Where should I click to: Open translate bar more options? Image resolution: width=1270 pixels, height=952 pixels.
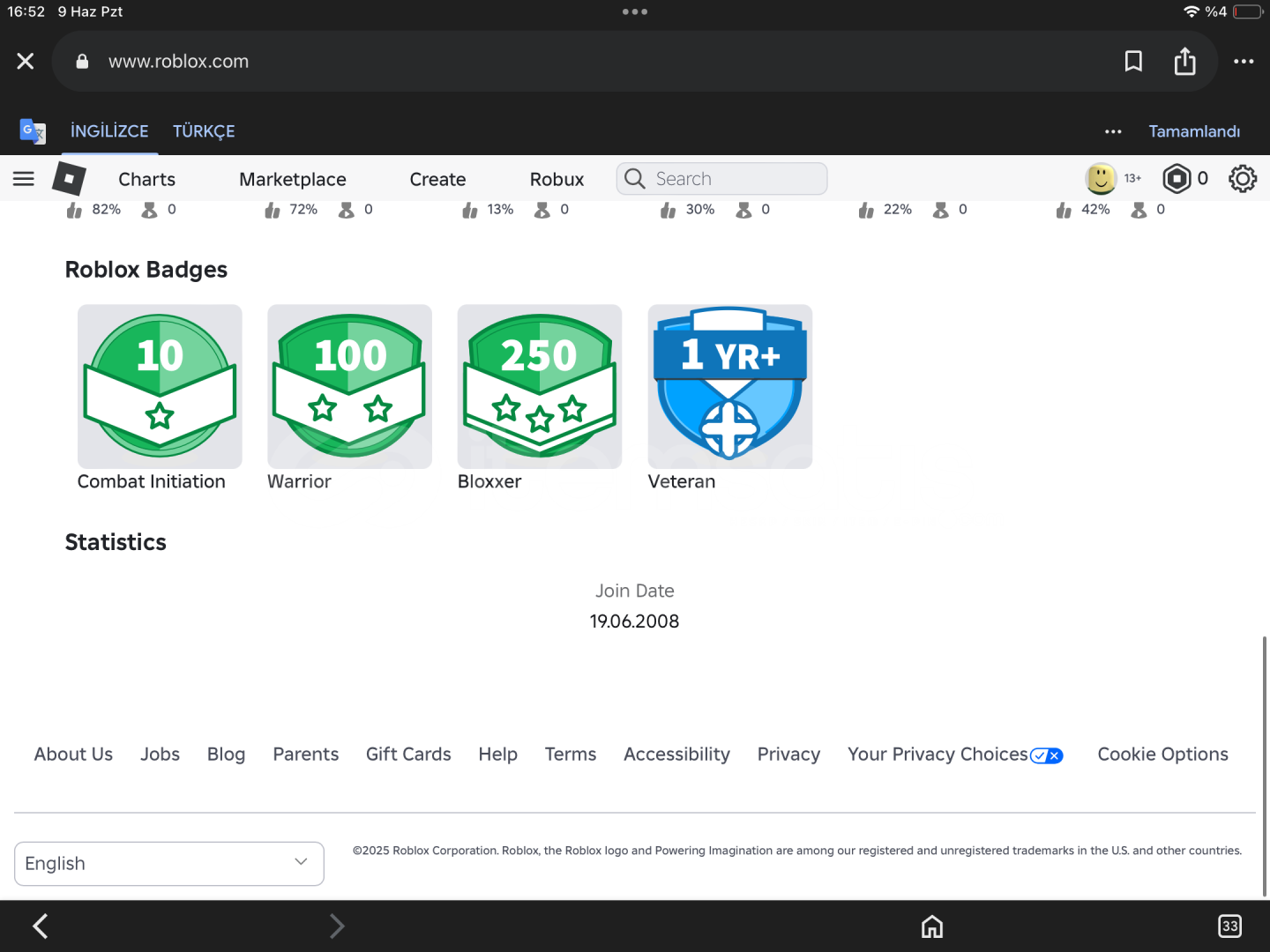[1113, 131]
